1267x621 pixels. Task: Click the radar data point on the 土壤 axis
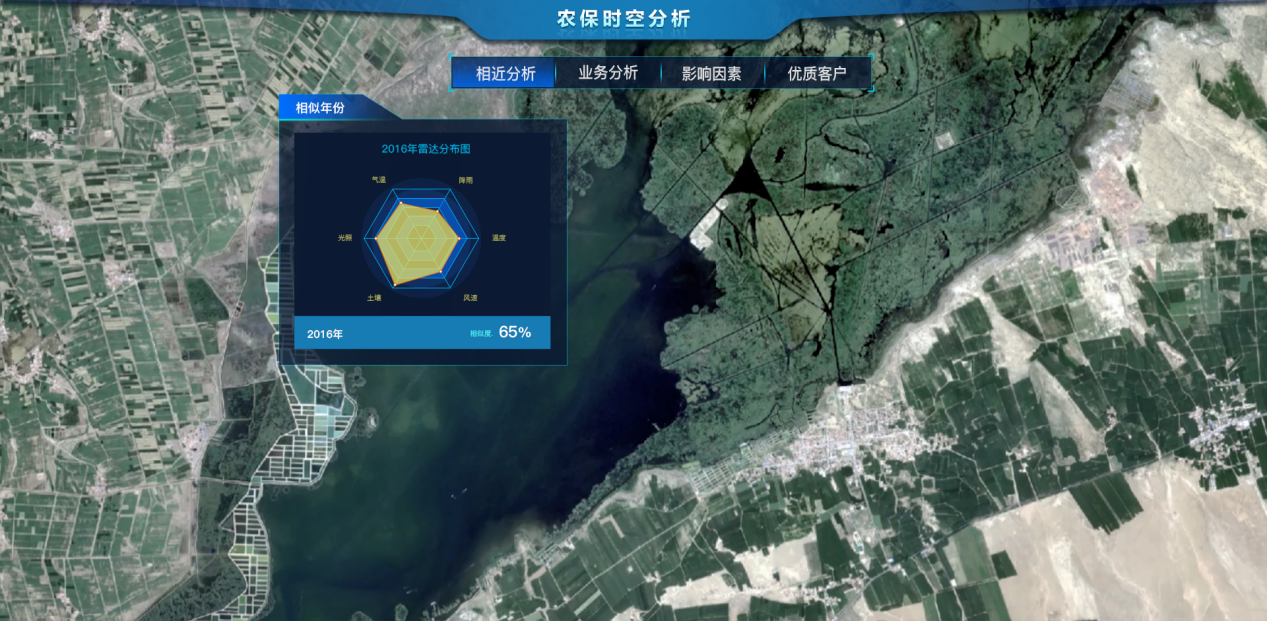tap(396, 285)
